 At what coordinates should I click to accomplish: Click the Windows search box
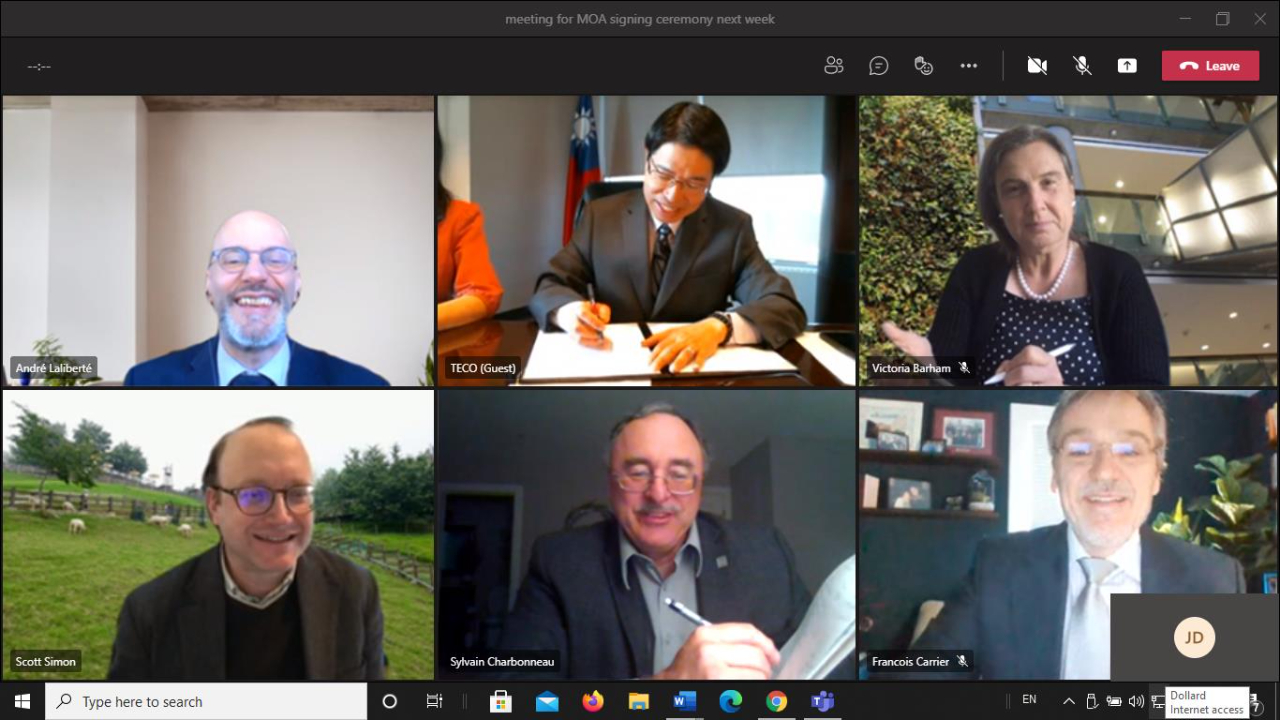click(x=207, y=701)
